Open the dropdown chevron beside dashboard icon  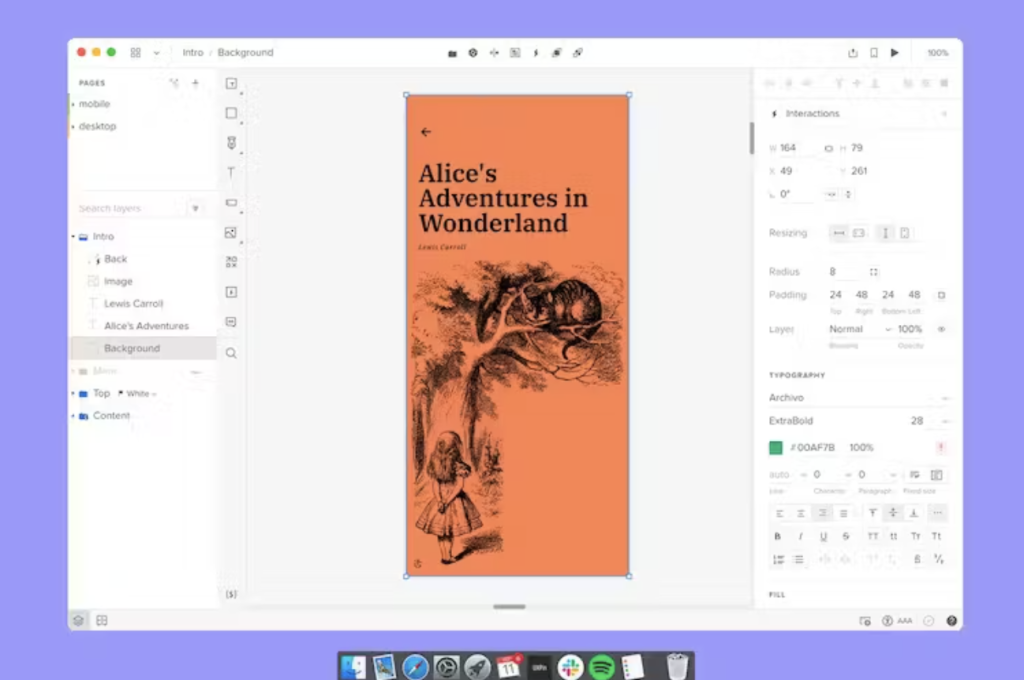pyautogui.click(x=157, y=53)
